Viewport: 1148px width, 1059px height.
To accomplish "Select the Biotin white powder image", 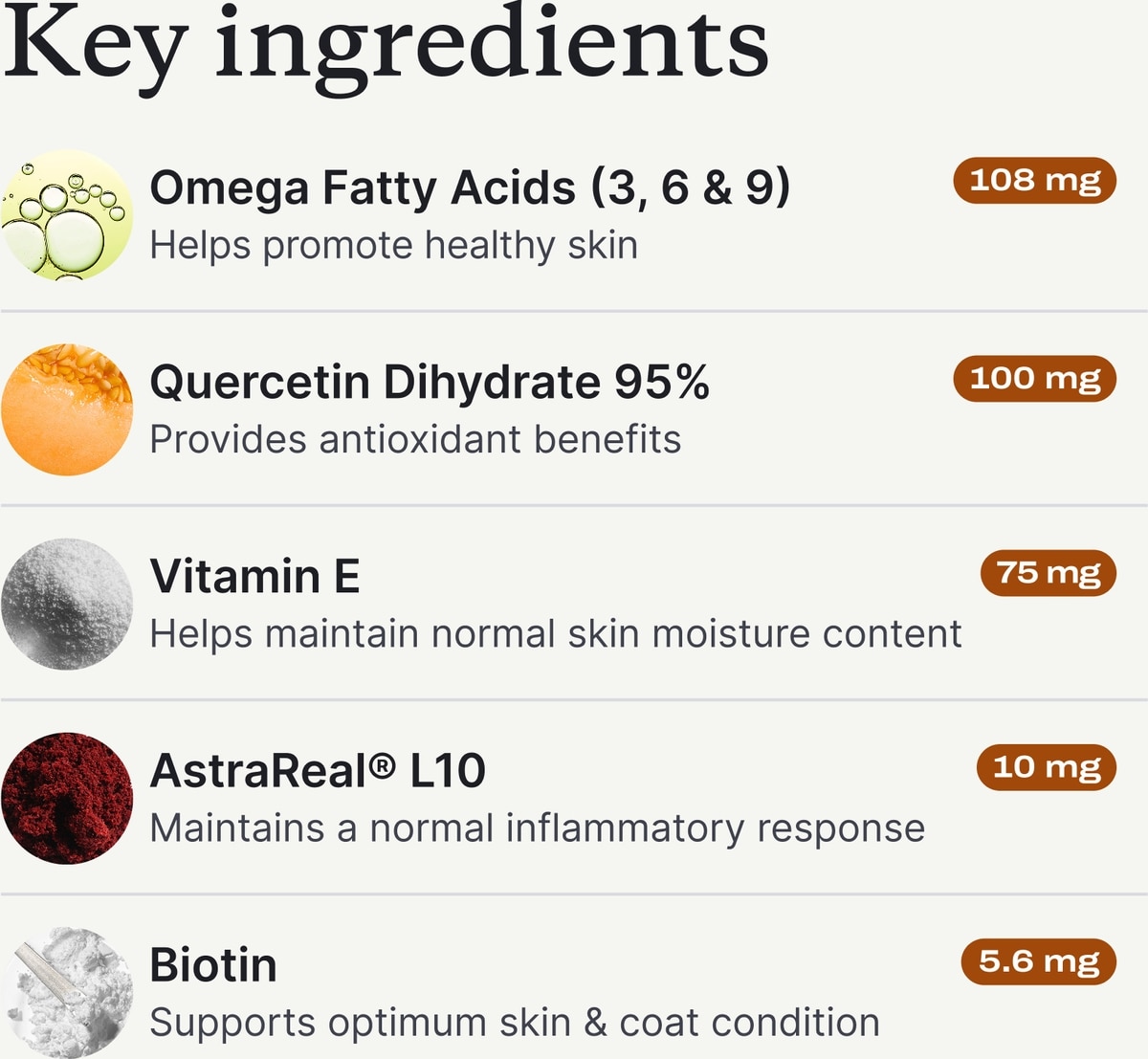I will pyautogui.click(x=67, y=992).
